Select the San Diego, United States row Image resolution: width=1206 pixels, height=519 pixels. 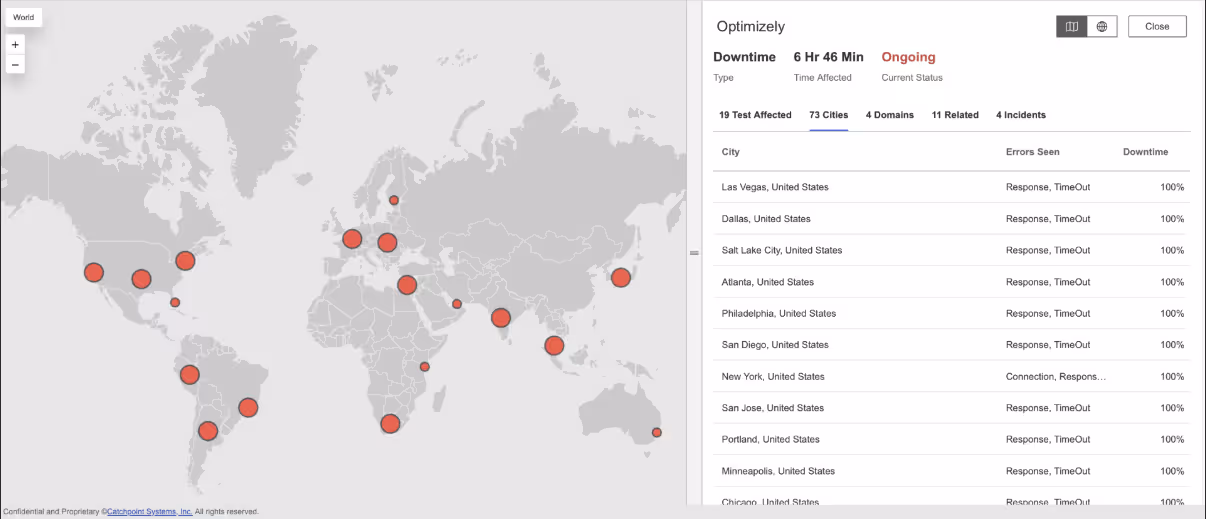(x=952, y=345)
